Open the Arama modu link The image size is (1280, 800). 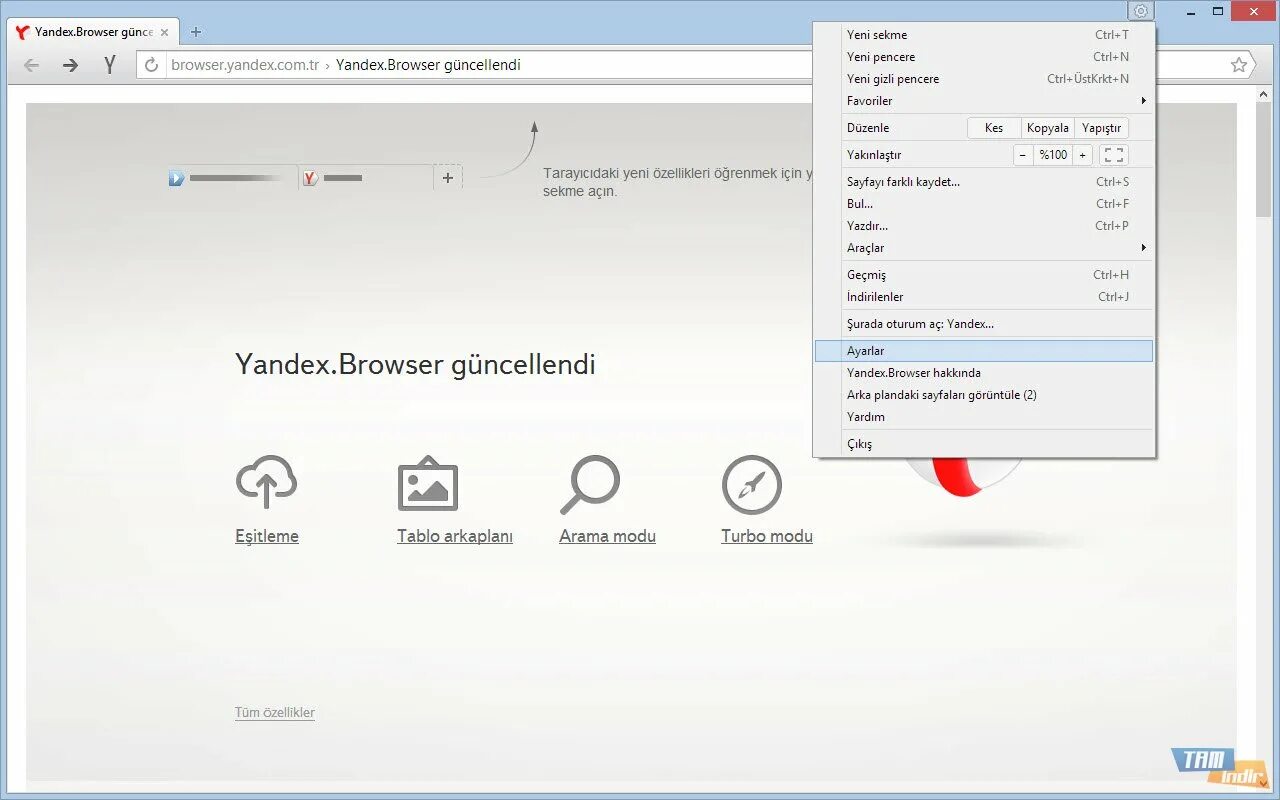[x=608, y=537]
